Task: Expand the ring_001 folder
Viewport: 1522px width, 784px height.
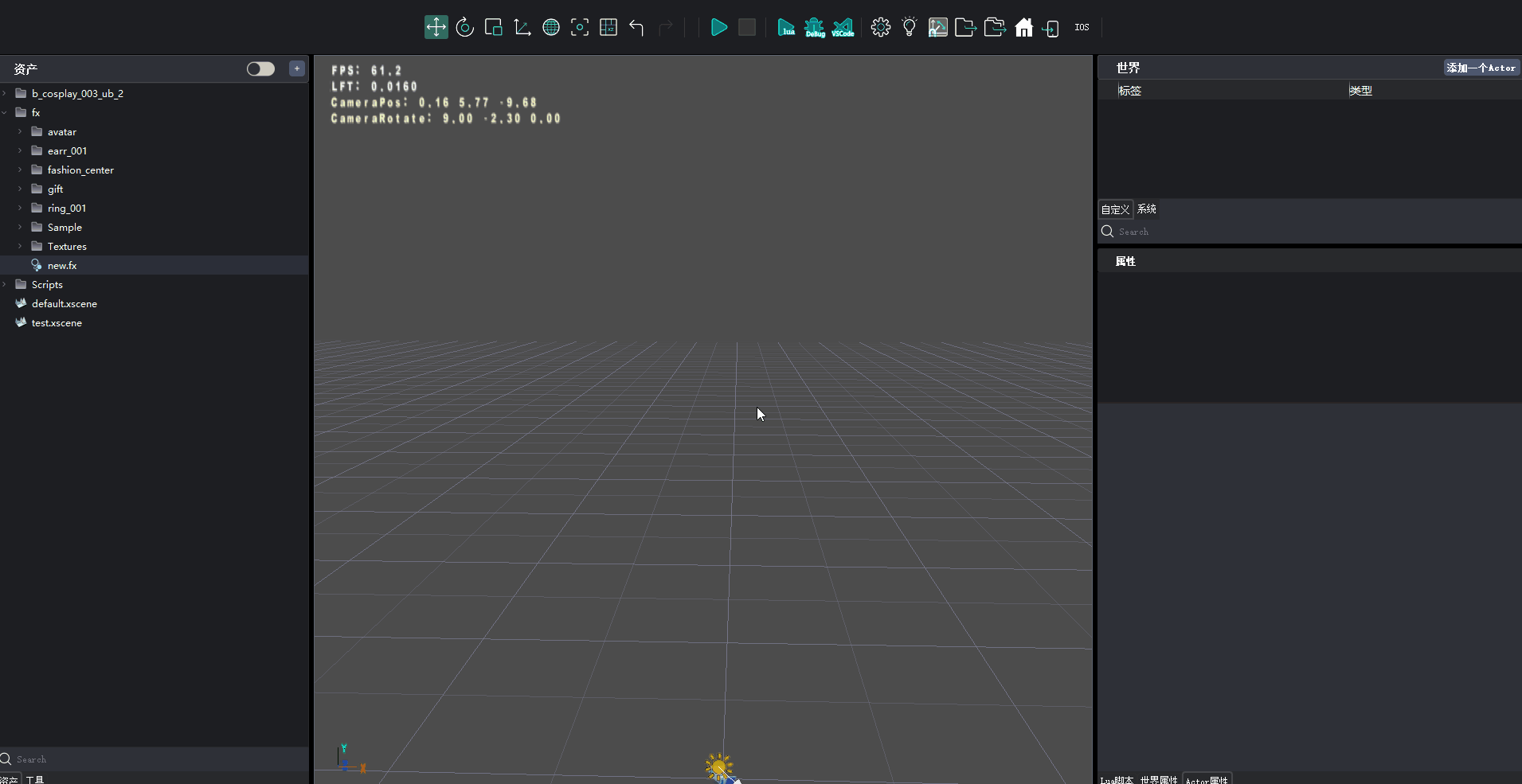Action: tap(20, 208)
